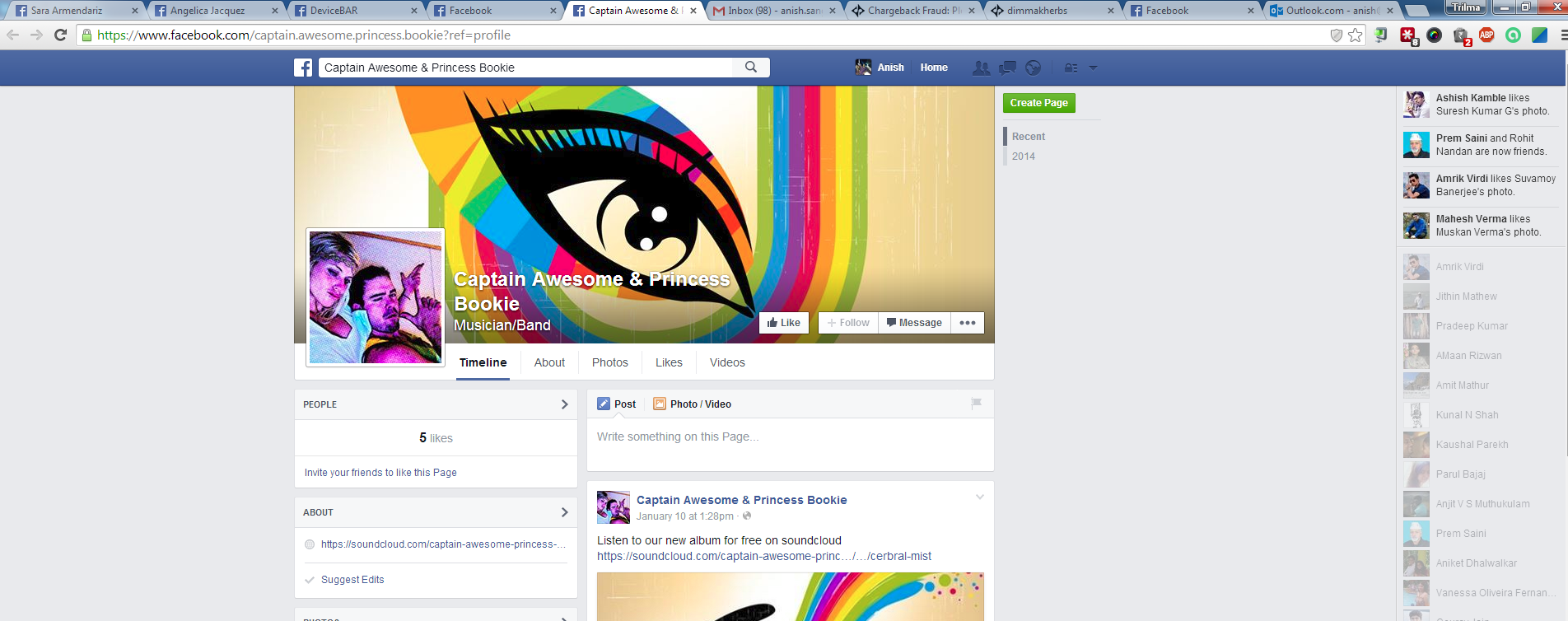The height and width of the screenshot is (621, 1568).
Task: Open Chrome menu hamburger icon
Action: 1563,35
